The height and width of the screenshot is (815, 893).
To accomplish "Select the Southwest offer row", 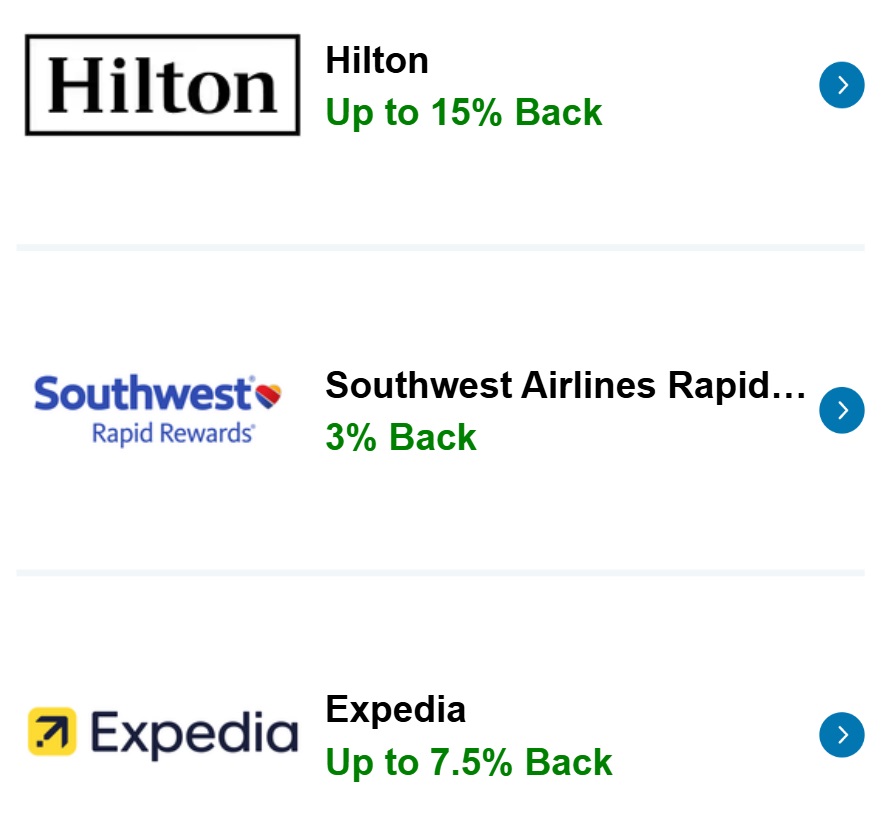I will click(x=446, y=410).
